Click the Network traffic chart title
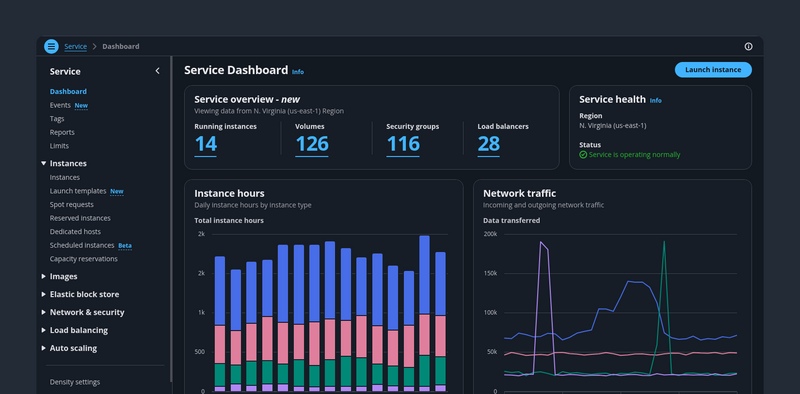The image size is (800, 394). pyautogui.click(x=519, y=193)
